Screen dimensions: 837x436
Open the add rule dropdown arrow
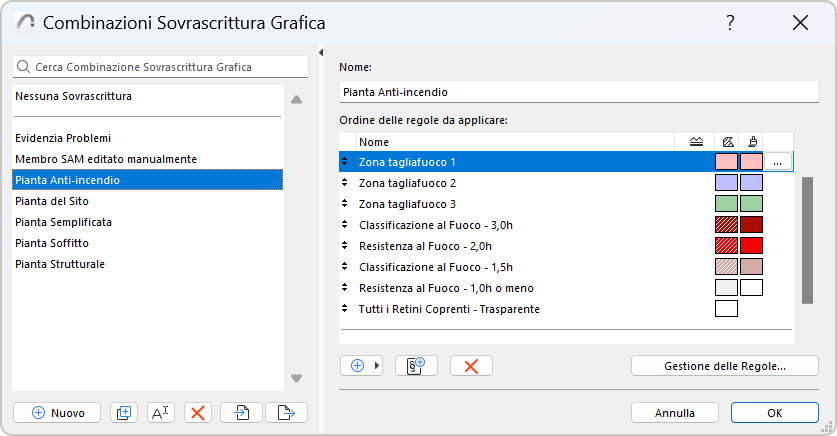pyautogui.click(x=377, y=366)
